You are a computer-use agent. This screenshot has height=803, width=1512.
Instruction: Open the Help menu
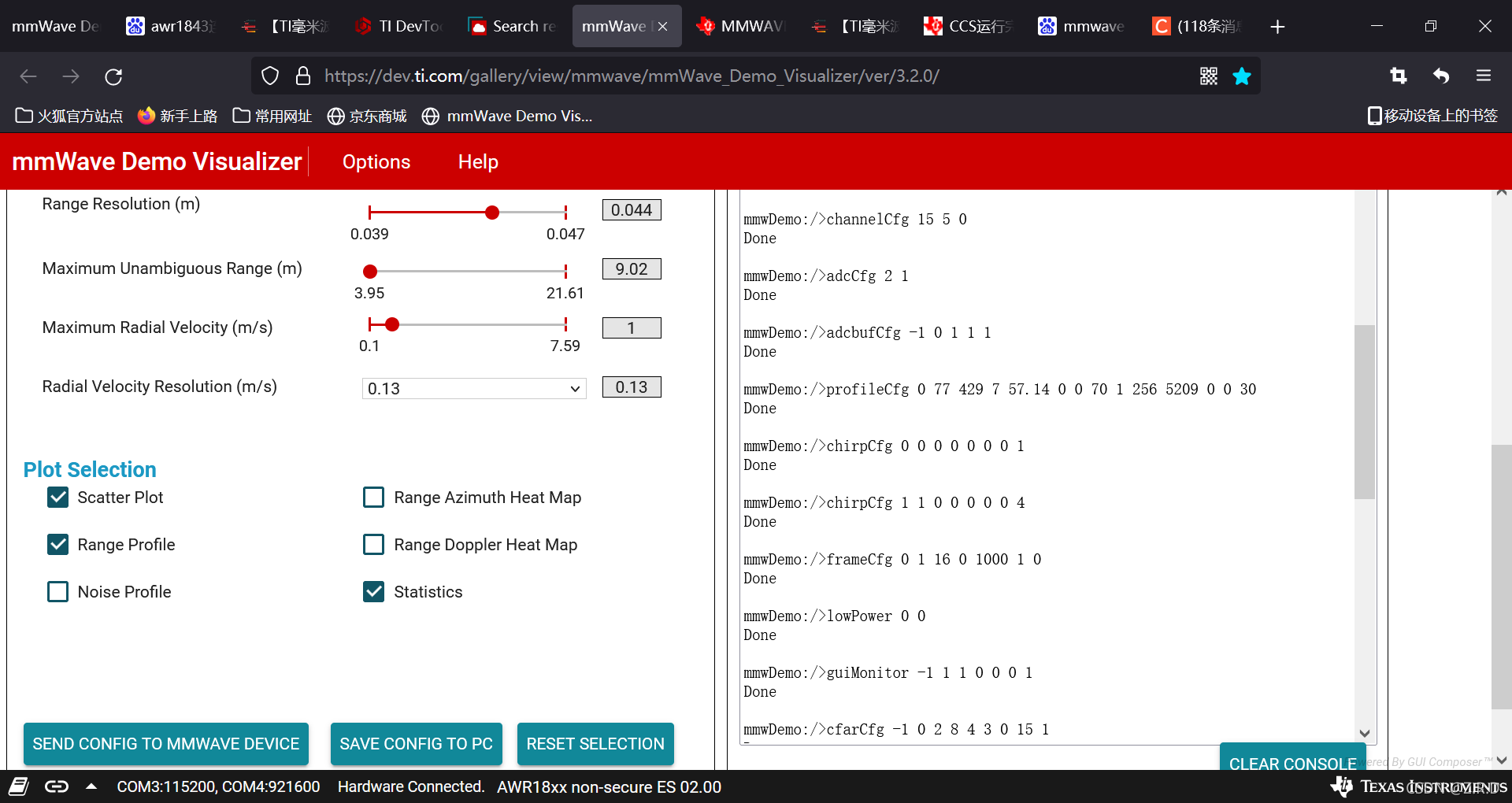point(478,161)
